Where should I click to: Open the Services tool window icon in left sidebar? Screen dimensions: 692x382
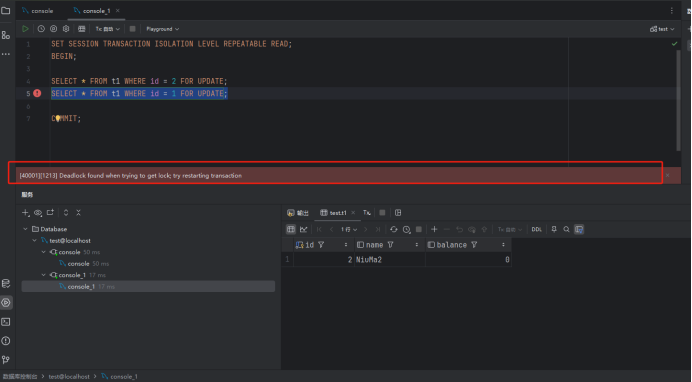point(6,303)
